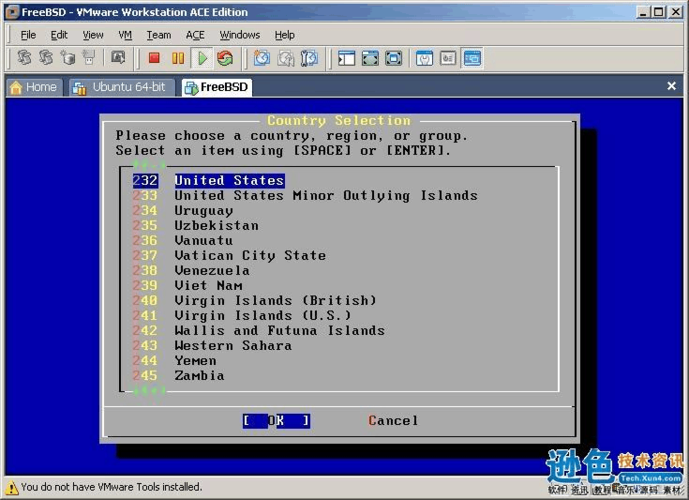
Task: Select the FreeBSD tab
Action: [217, 87]
